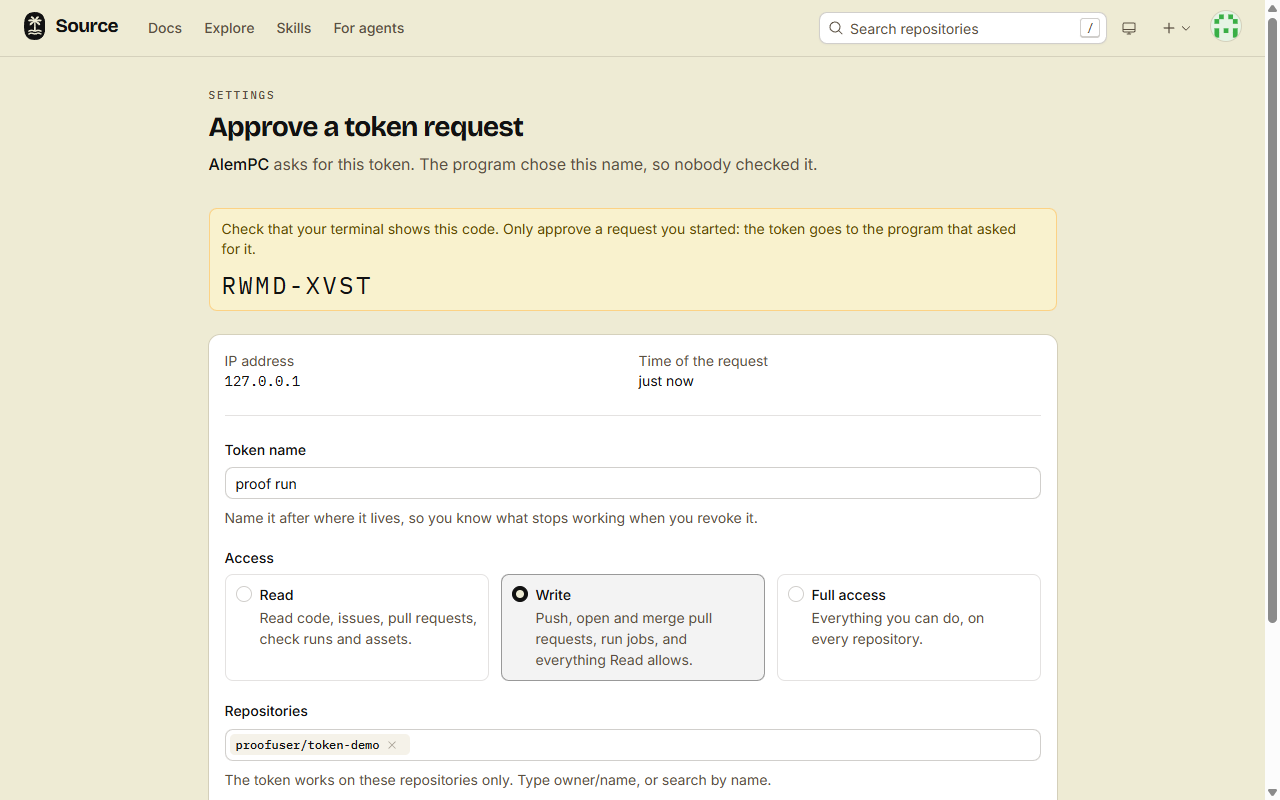Click the verification code RWMD-XVST
Image resolution: width=1280 pixels, height=800 pixels.
[297, 286]
